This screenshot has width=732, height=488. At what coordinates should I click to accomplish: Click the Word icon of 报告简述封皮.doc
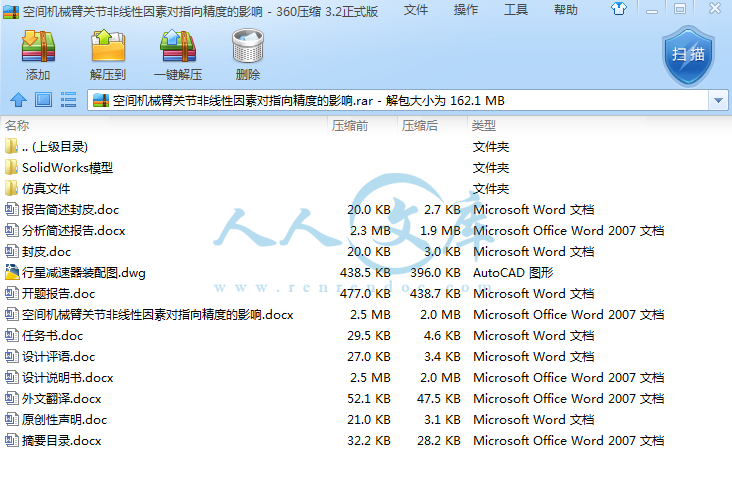12,209
